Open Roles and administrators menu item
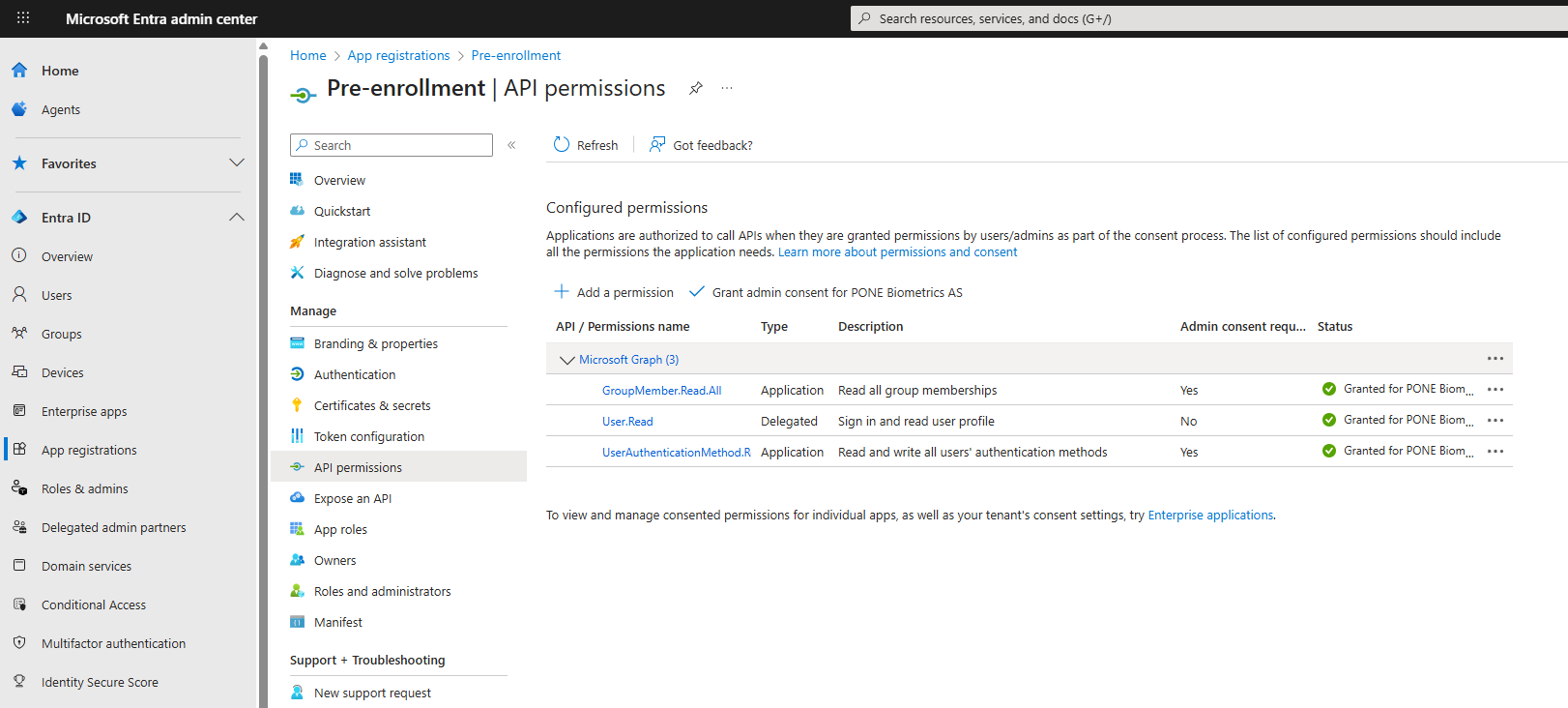The height and width of the screenshot is (708, 1568). point(382,591)
